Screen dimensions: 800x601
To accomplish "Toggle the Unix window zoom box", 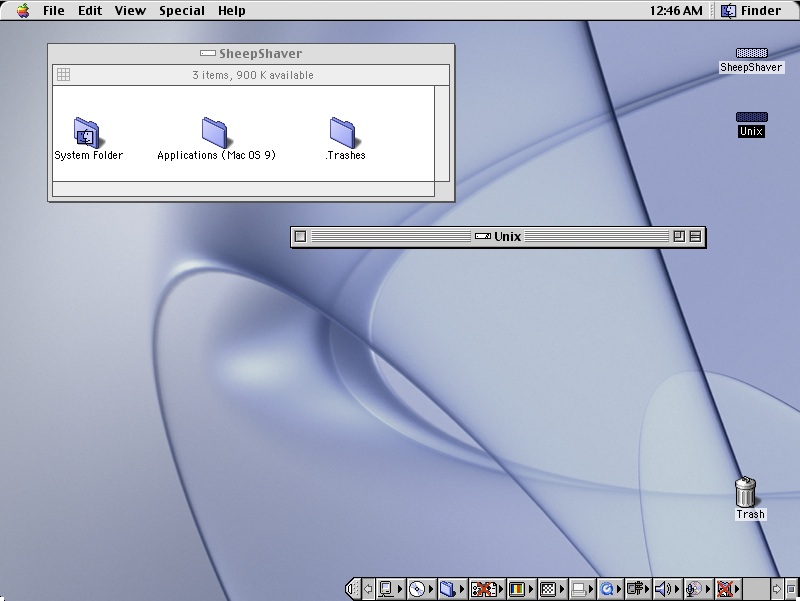I will pos(679,237).
